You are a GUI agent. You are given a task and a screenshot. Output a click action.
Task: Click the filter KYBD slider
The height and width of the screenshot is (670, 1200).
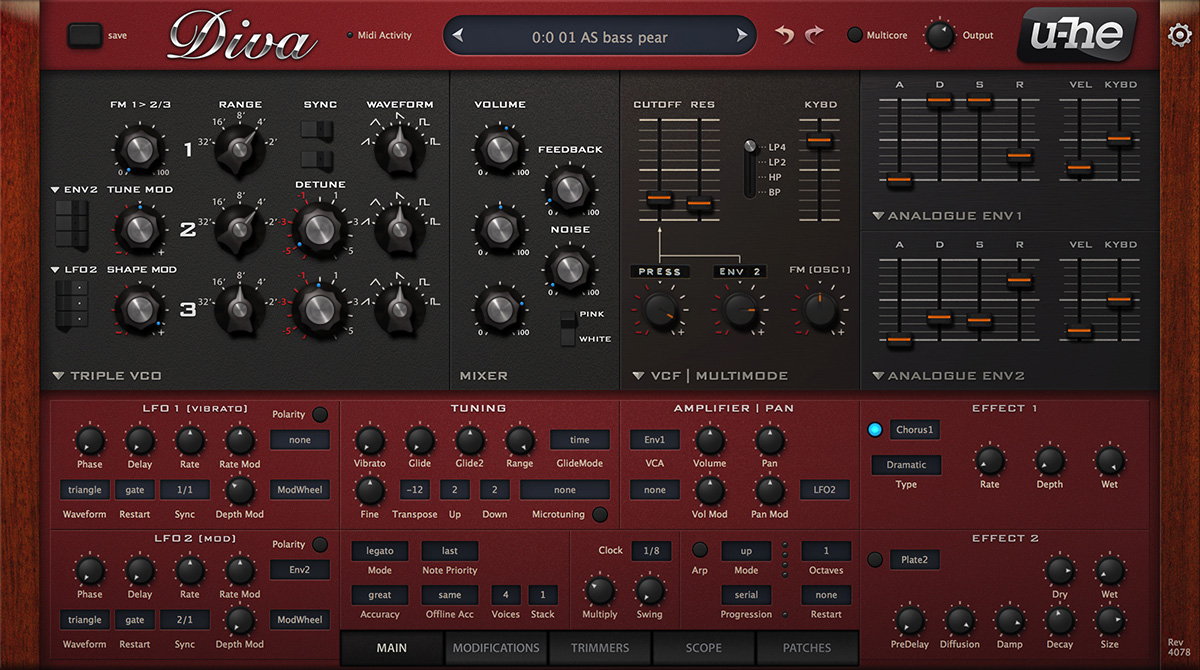[819, 140]
